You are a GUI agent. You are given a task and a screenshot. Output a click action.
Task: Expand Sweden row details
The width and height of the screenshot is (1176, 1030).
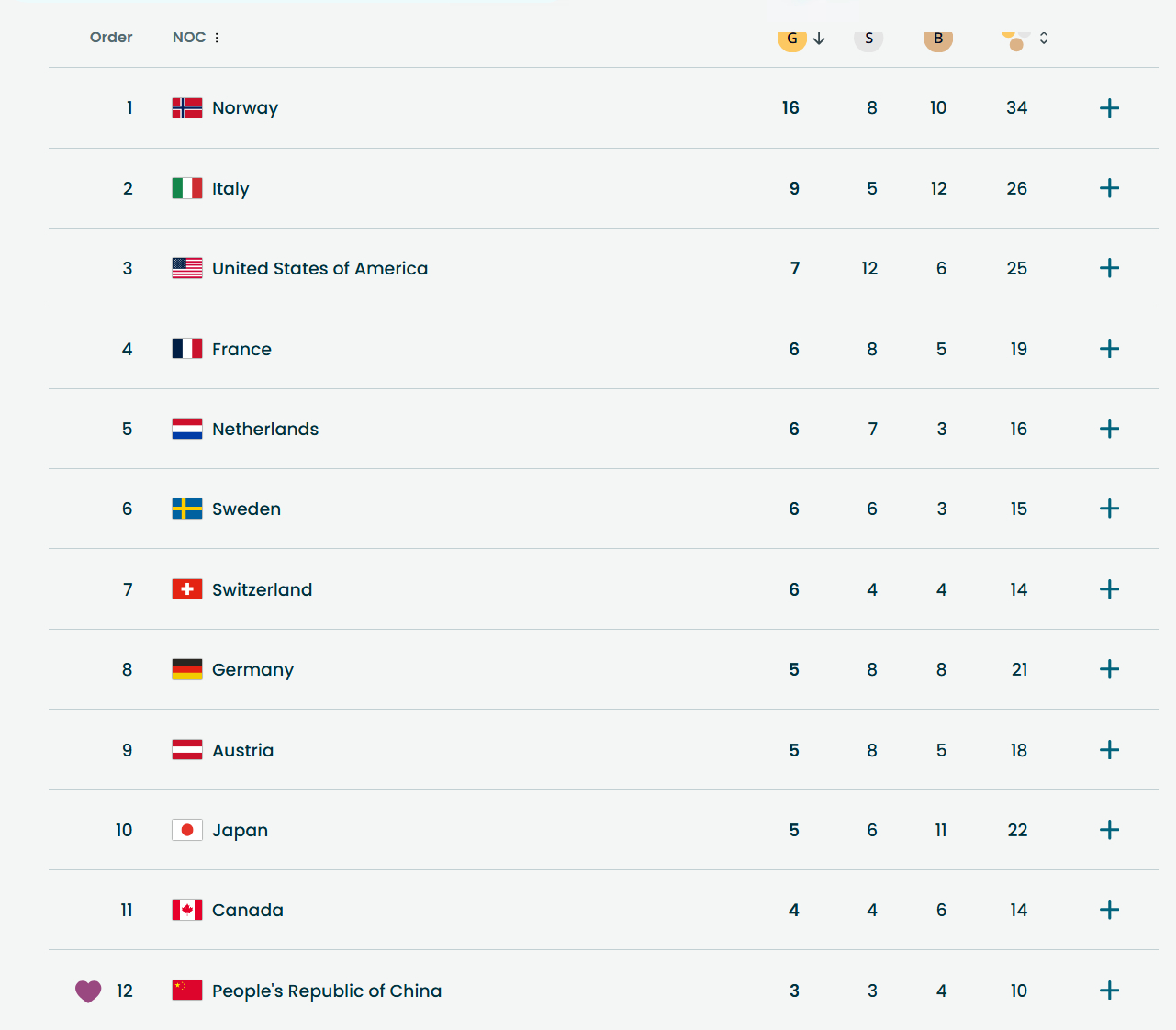tap(1109, 509)
